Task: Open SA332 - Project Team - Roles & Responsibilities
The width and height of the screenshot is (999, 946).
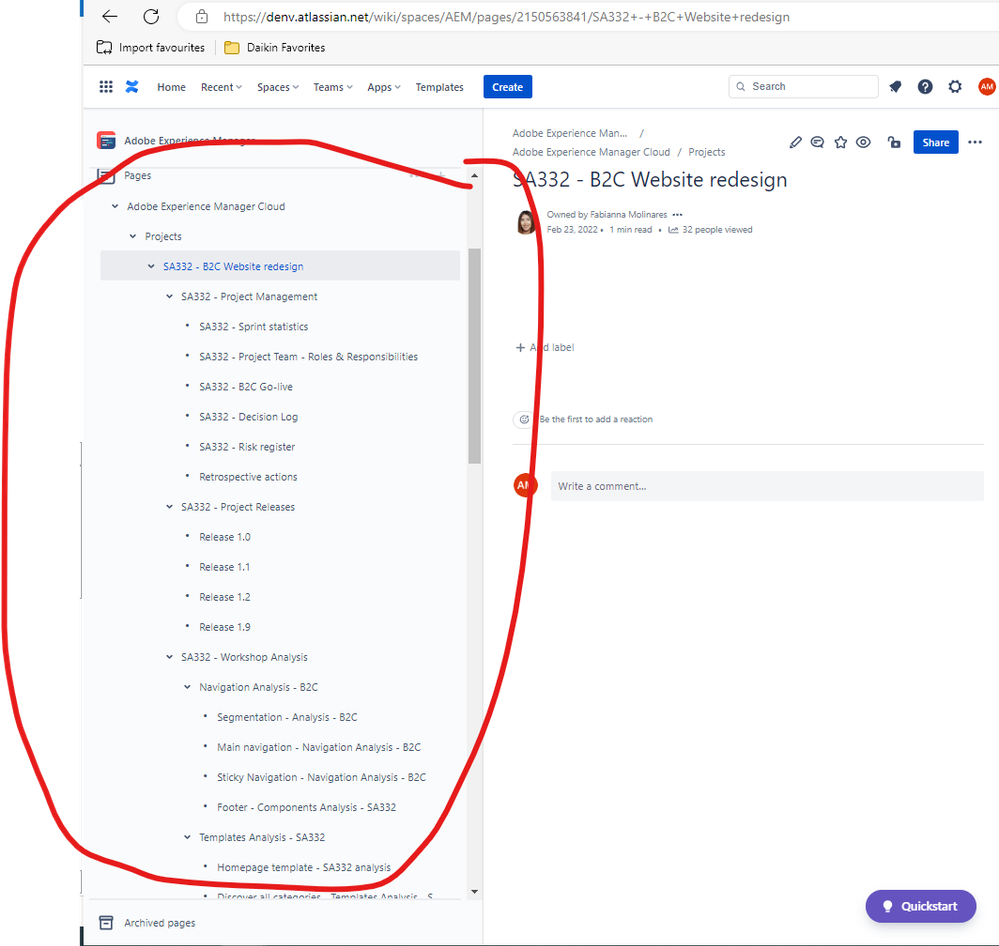Action: 308,357
